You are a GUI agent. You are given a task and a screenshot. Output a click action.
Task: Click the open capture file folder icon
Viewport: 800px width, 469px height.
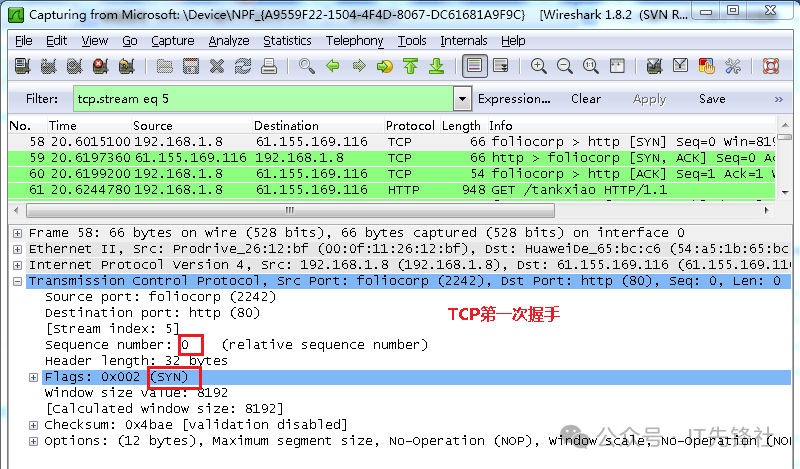point(165,66)
